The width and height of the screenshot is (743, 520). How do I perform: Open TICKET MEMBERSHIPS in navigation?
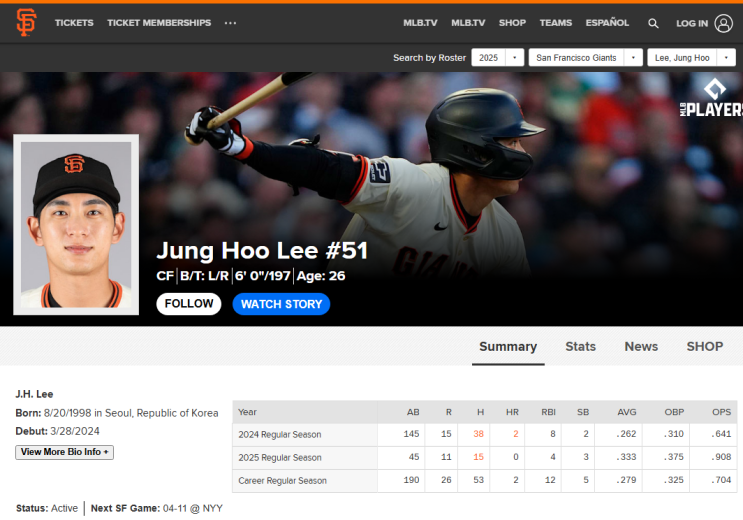point(159,23)
